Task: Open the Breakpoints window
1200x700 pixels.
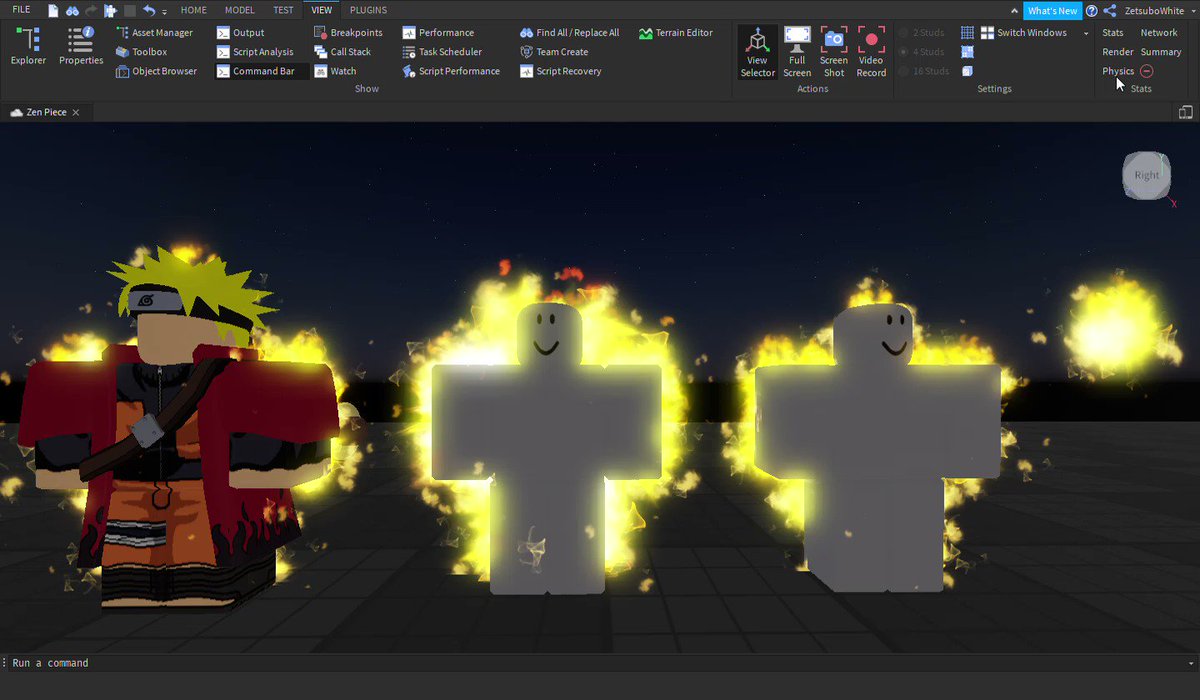Action: click(x=348, y=33)
